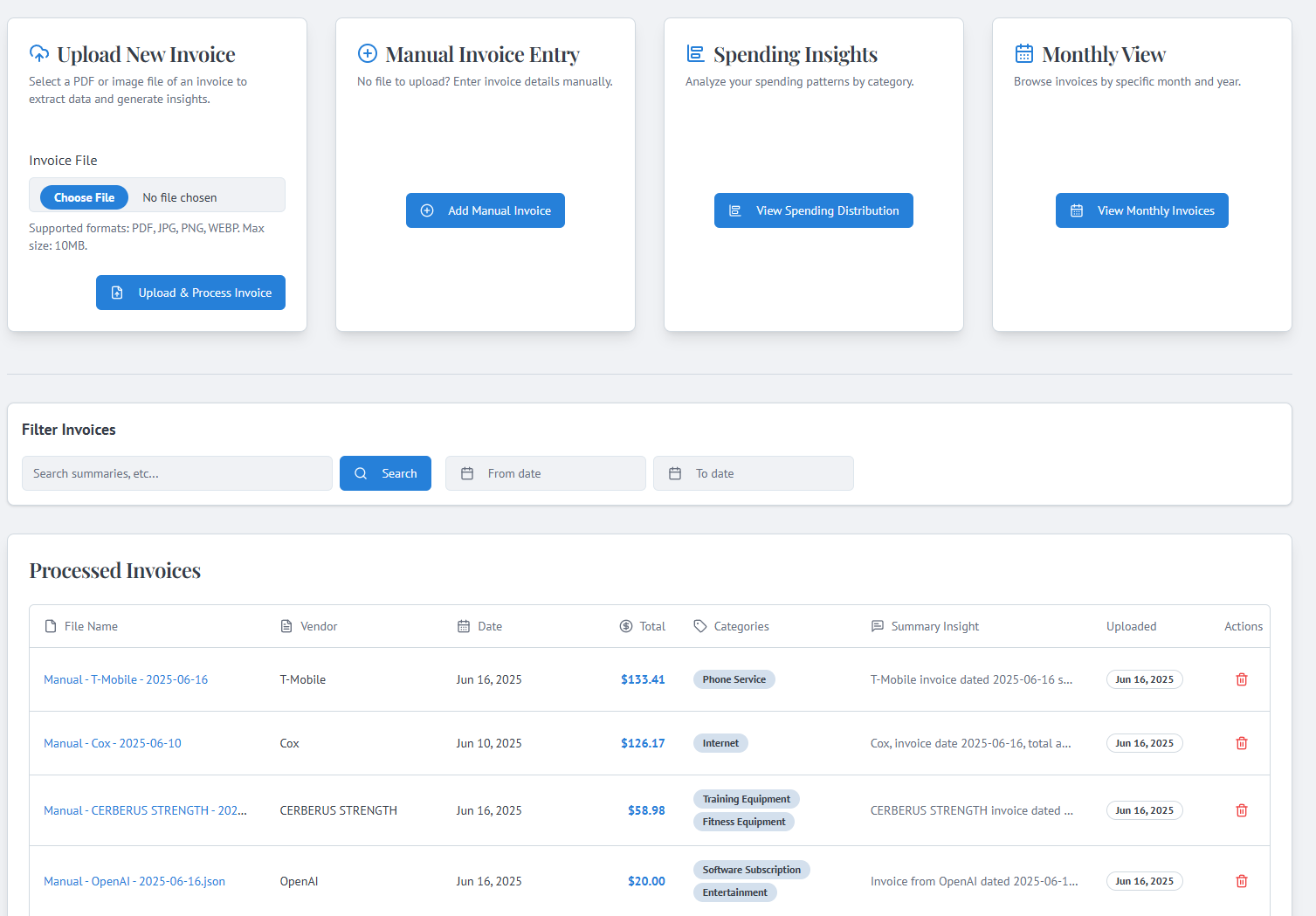
Task: Click the tag icon in Categories header
Action: (700, 626)
